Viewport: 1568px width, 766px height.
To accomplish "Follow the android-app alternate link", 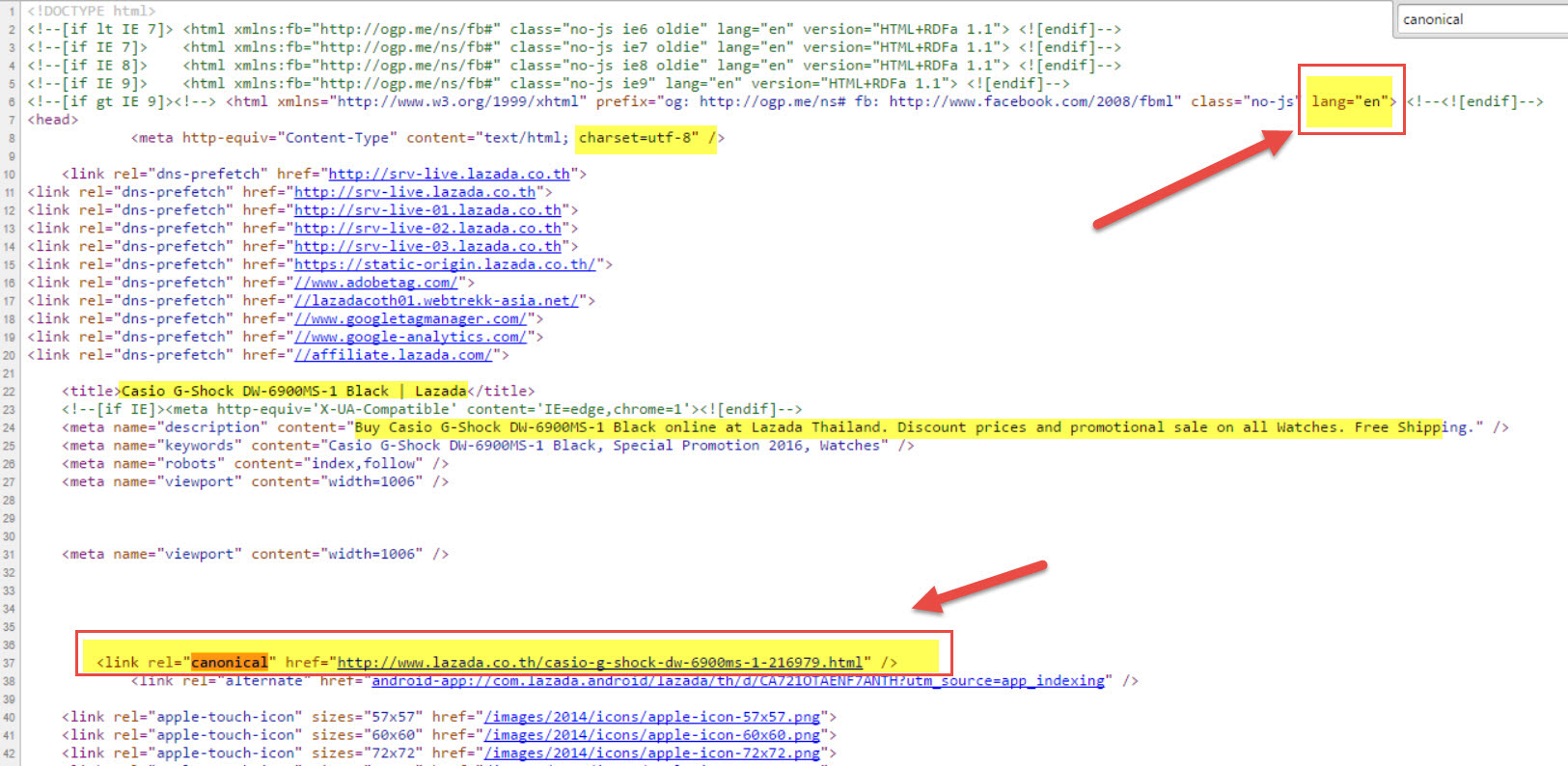I will pyautogui.click(x=738, y=681).
